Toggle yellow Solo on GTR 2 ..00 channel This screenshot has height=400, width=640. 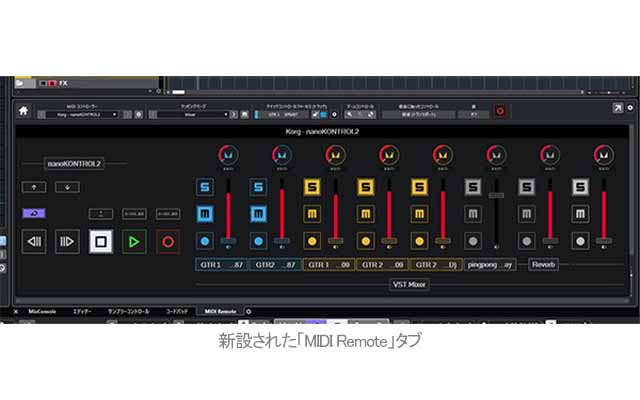point(366,187)
